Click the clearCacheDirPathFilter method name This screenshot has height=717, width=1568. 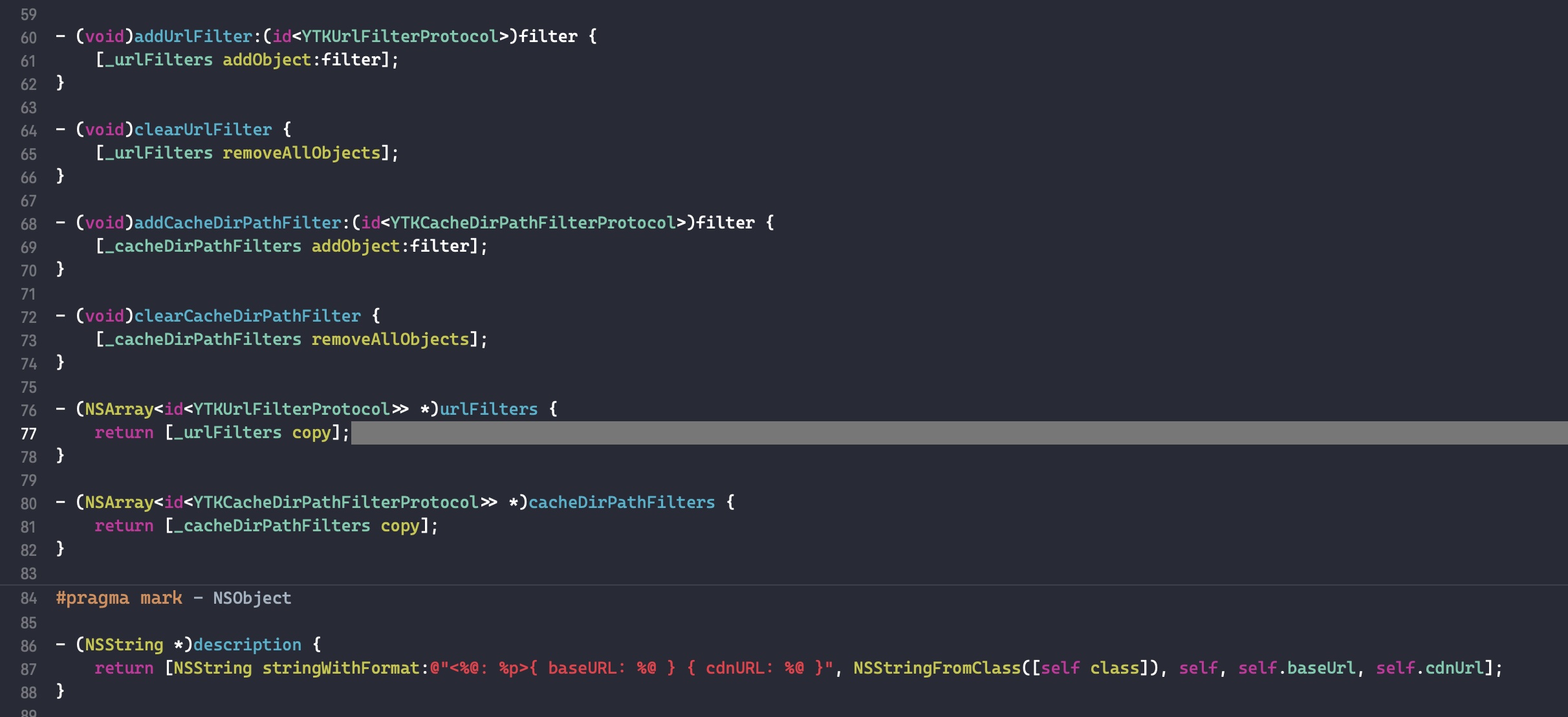(247, 316)
